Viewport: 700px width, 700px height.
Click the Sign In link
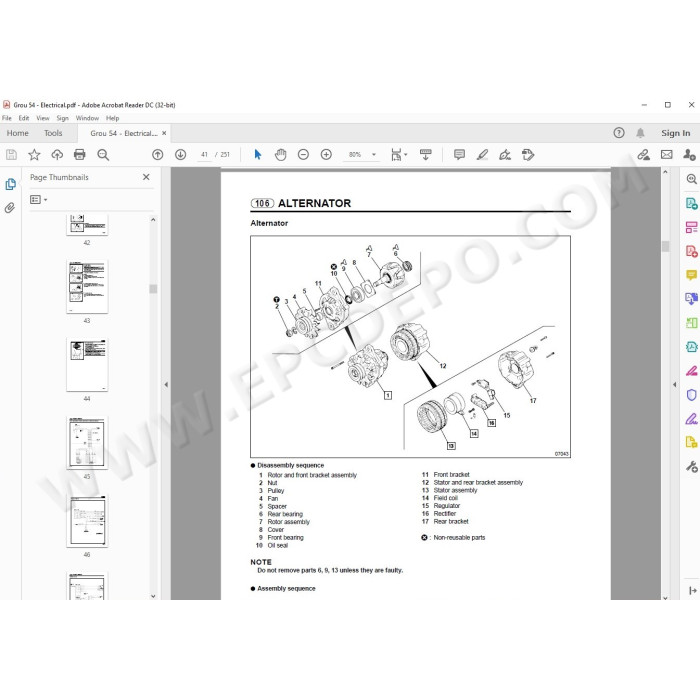675,133
